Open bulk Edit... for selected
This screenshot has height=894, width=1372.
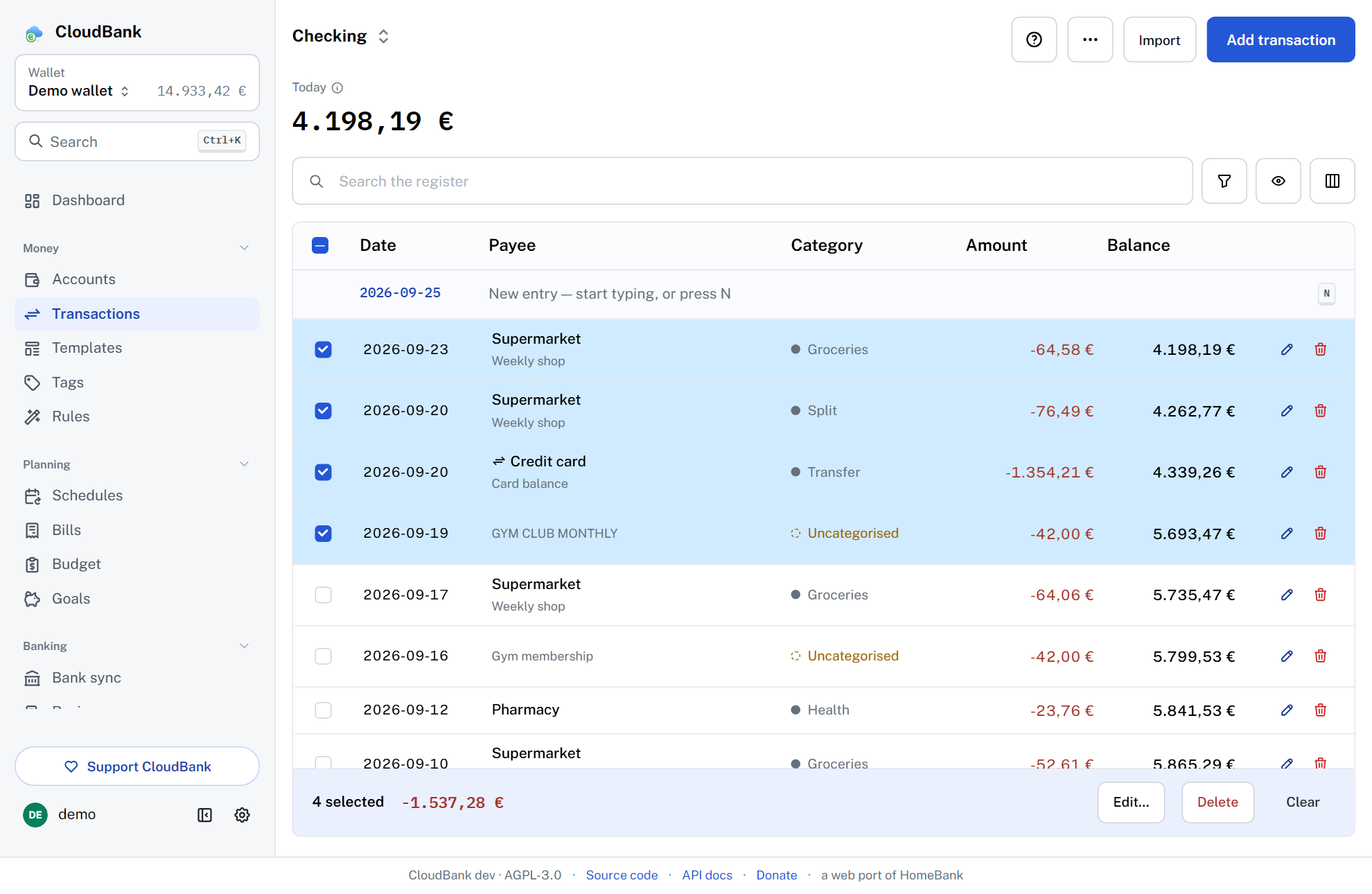[x=1131, y=802]
